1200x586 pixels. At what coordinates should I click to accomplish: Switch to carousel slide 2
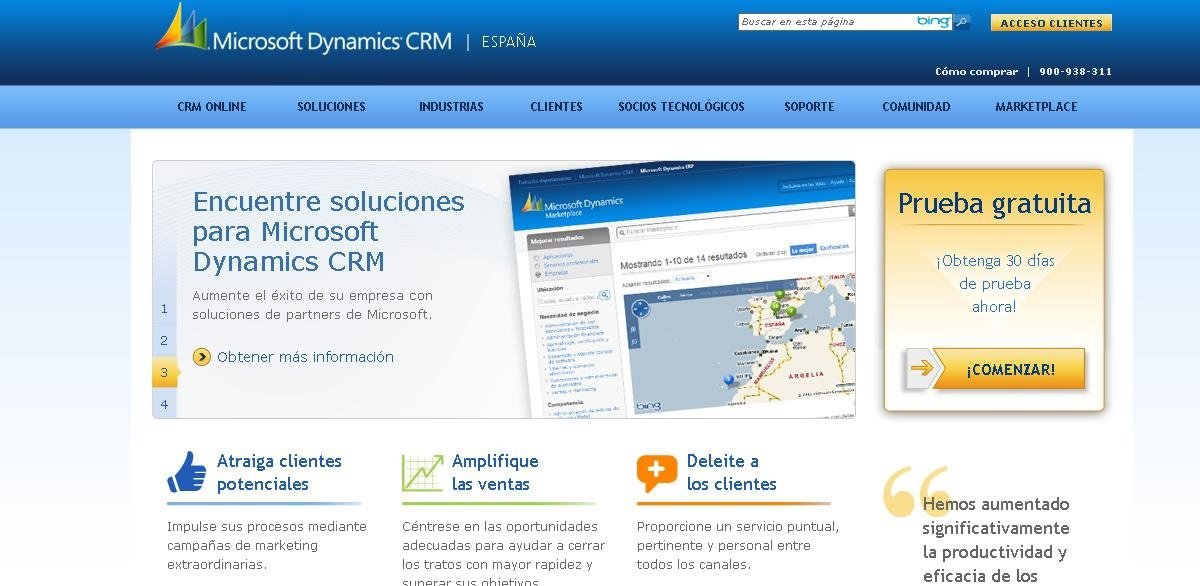point(164,341)
